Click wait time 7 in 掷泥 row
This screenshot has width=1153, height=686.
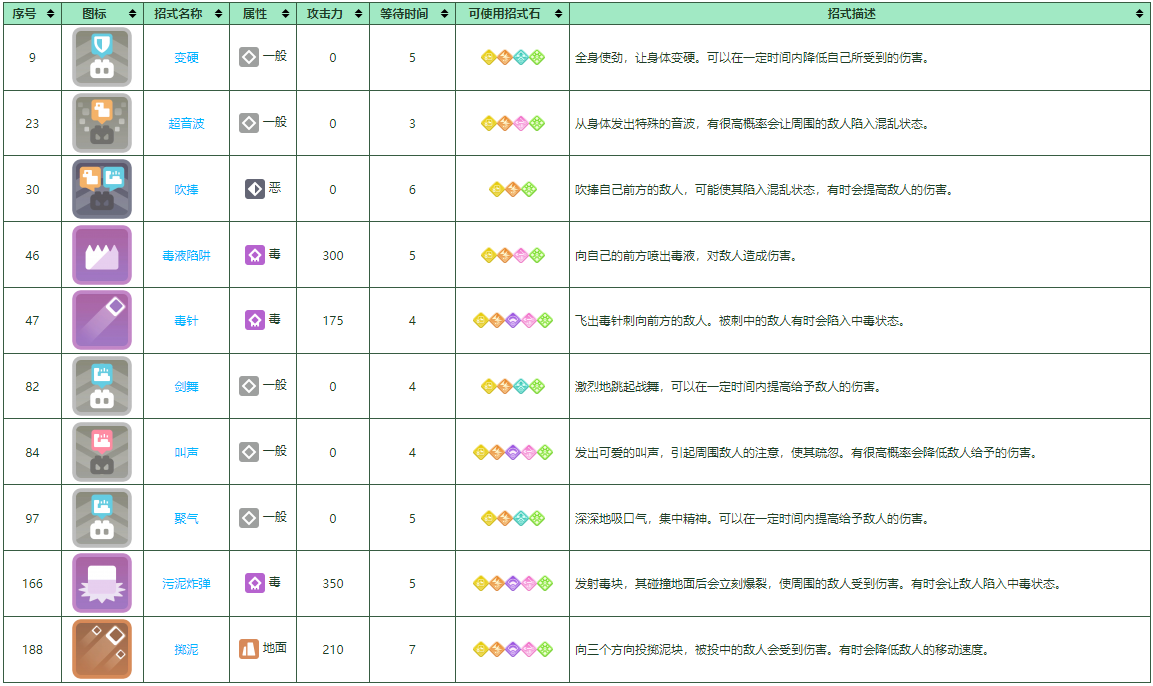point(412,650)
